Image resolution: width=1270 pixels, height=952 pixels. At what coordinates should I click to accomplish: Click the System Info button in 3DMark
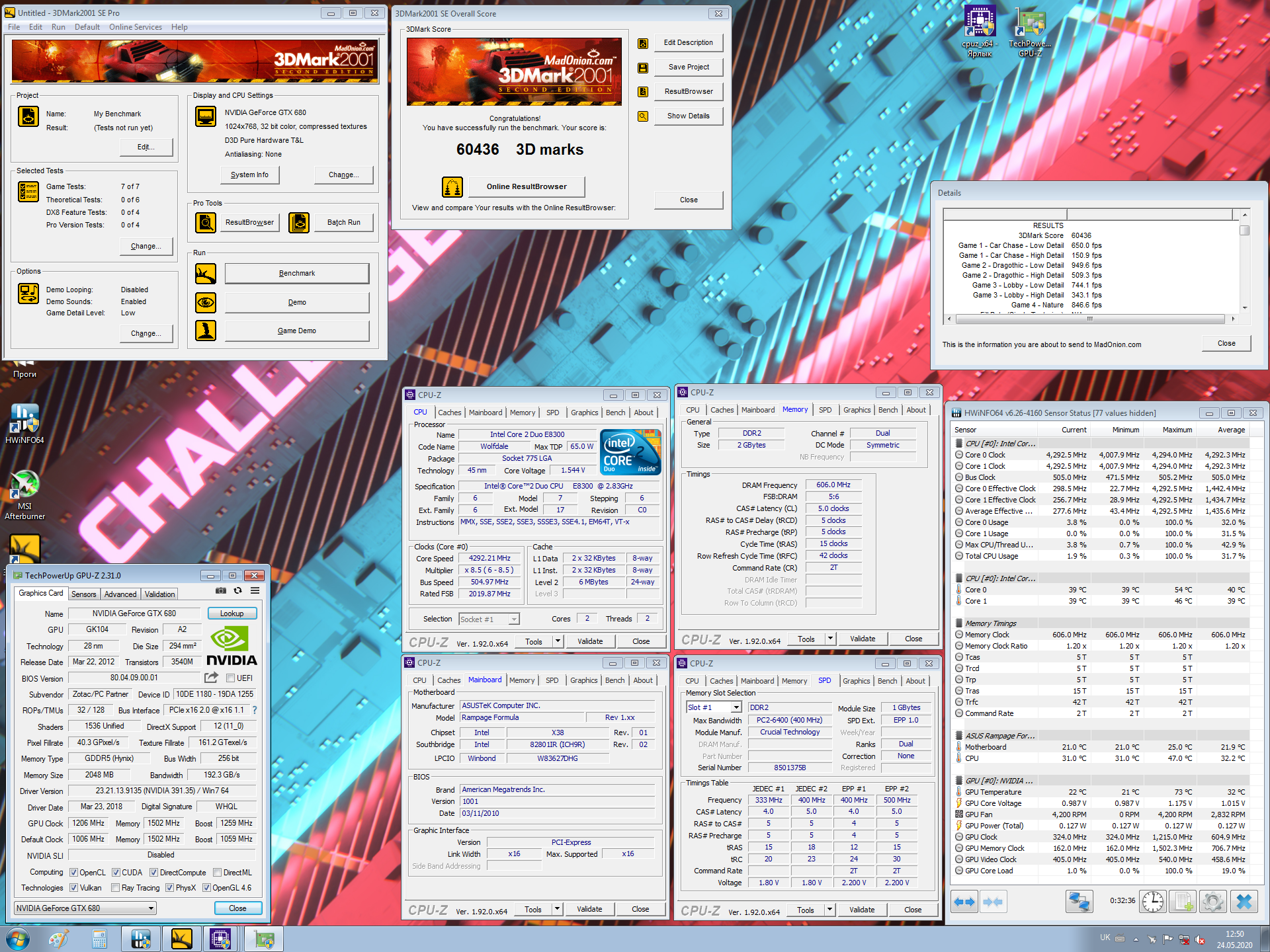point(249,175)
